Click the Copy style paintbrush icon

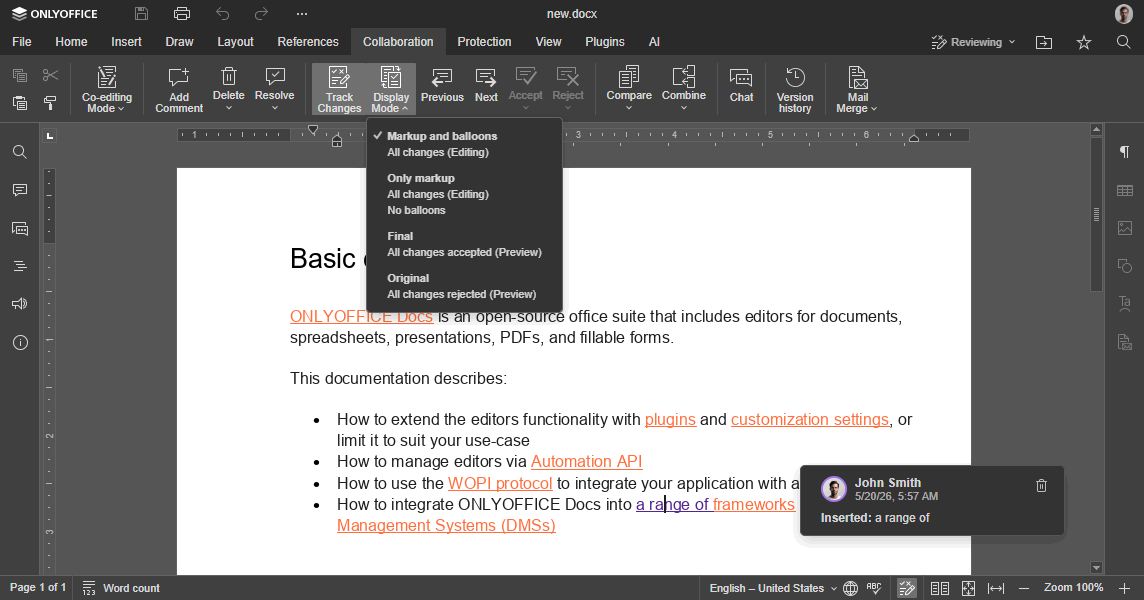pos(50,103)
